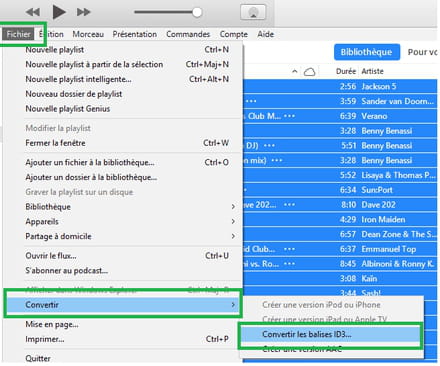The image size is (440, 366).
Task: Select Convertir les balises ID3...
Action: (330, 334)
